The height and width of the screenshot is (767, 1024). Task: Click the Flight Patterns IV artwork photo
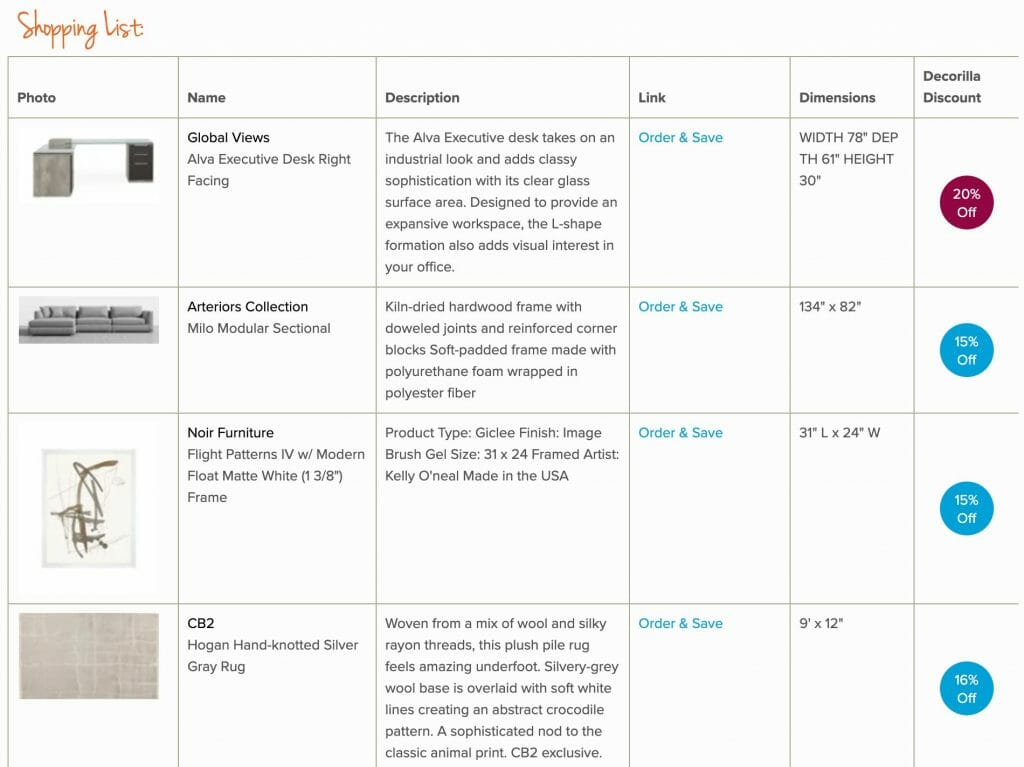click(88, 508)
